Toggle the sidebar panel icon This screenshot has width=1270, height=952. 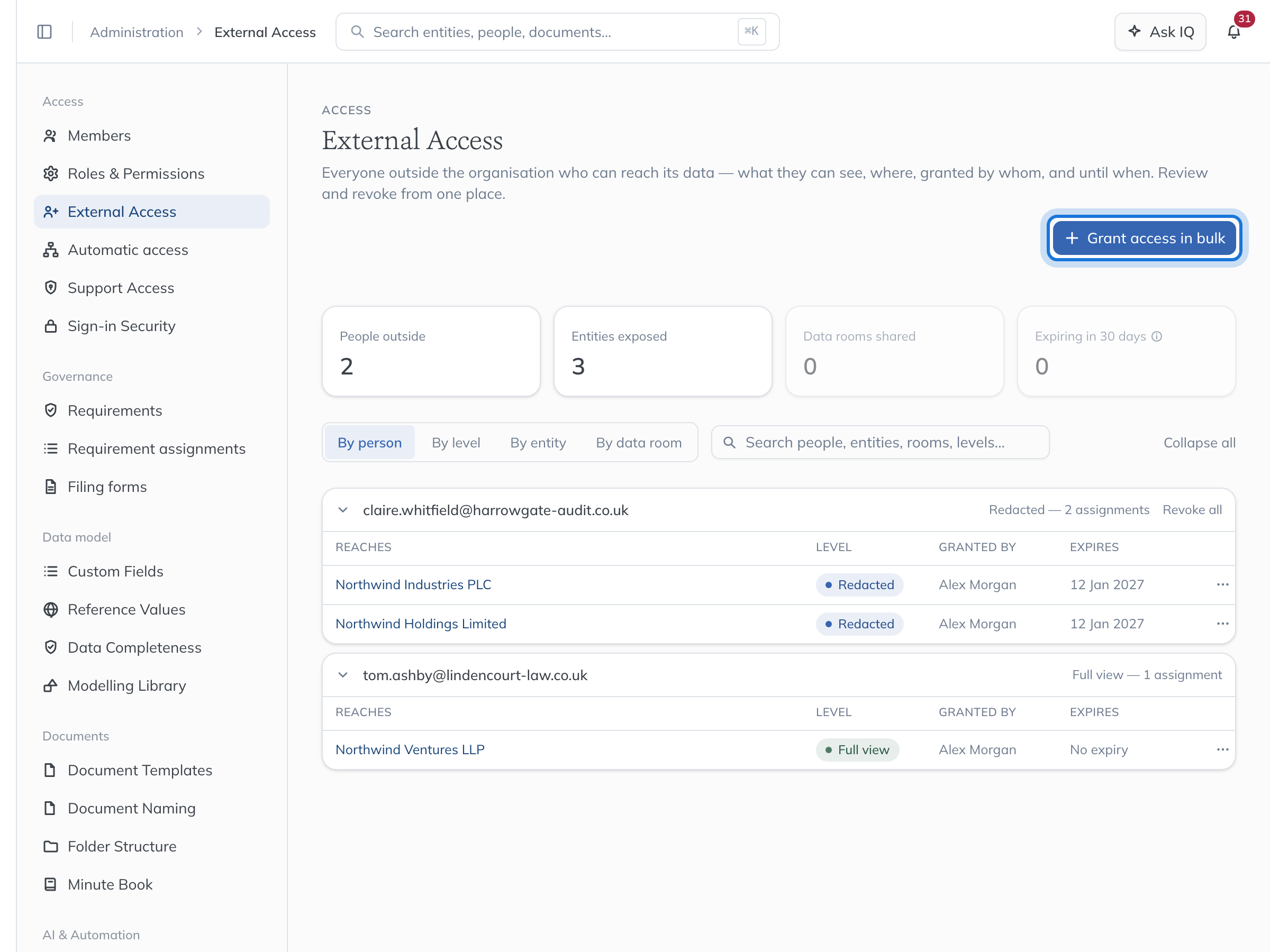coord(44,32)
